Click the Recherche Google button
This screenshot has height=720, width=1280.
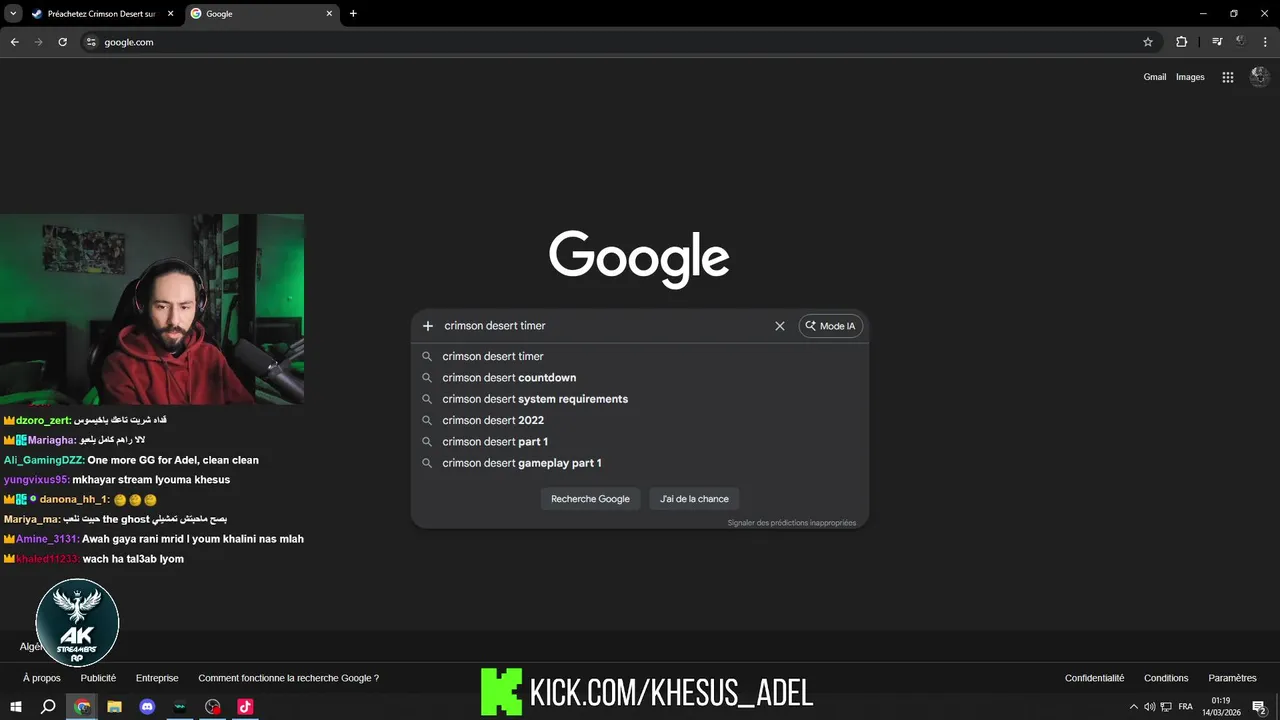(590, 499)
